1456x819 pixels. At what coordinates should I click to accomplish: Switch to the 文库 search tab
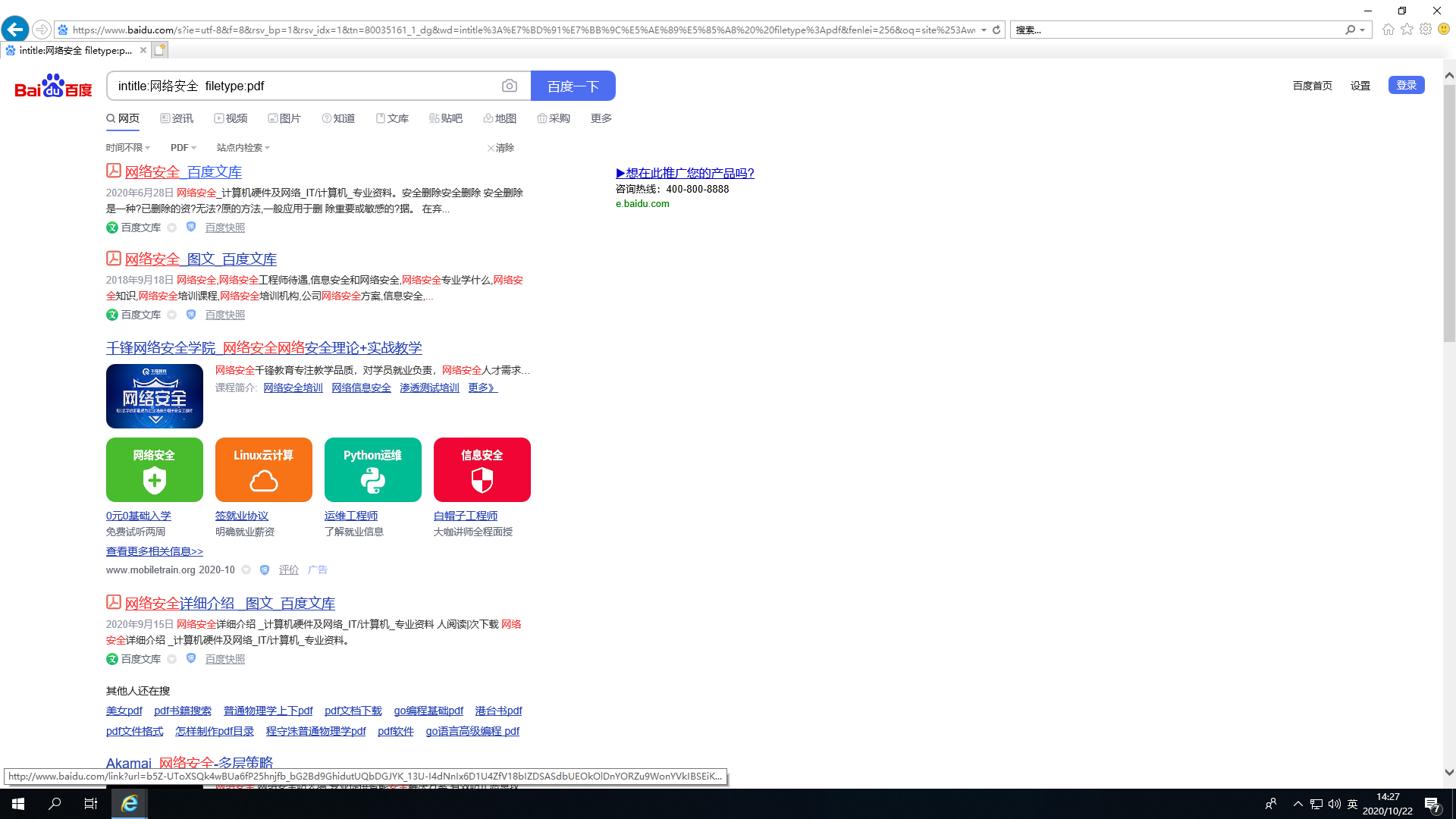(392, 118)
